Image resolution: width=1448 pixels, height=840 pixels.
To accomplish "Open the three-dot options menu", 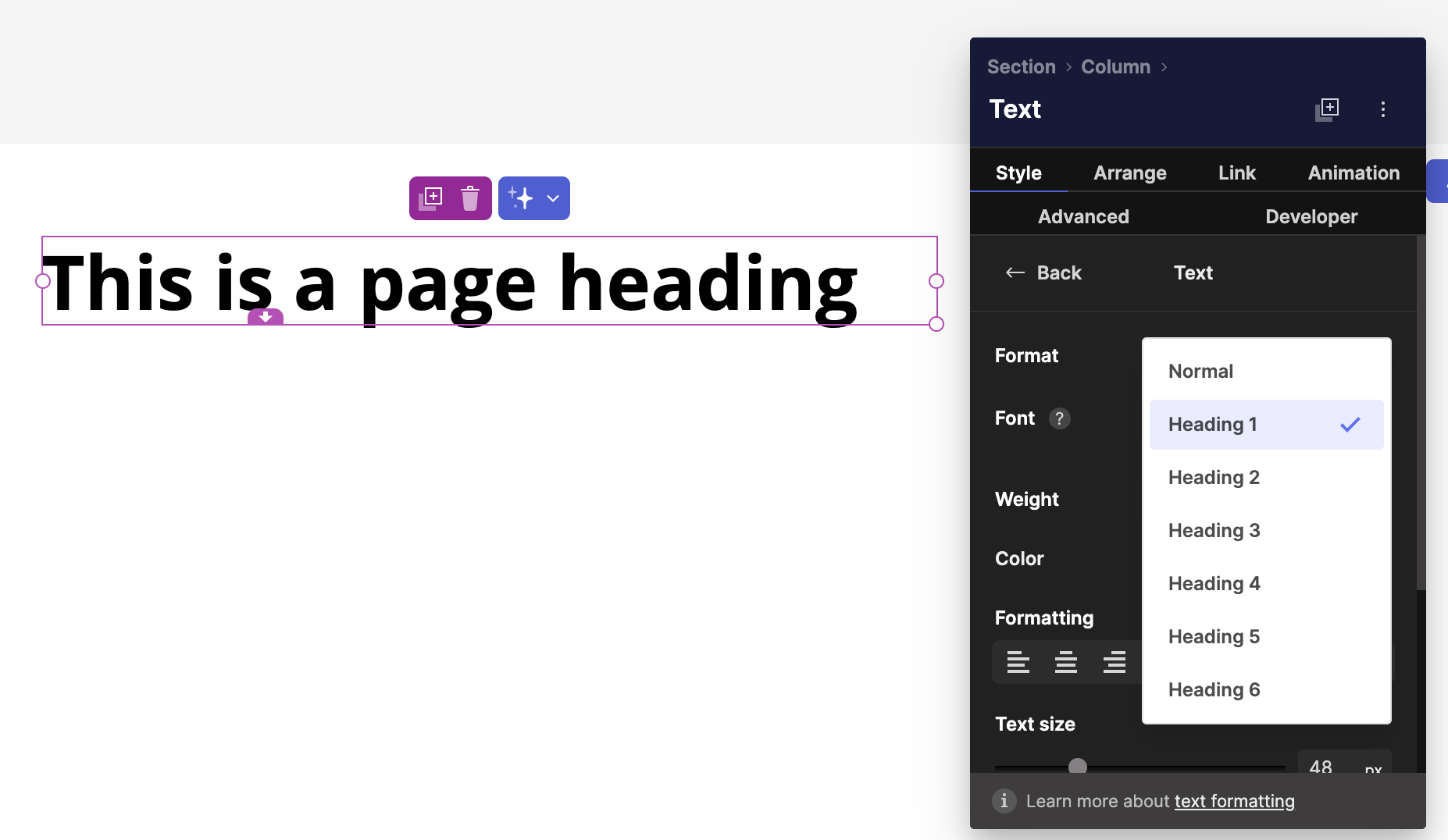I will pos(1384,109).
